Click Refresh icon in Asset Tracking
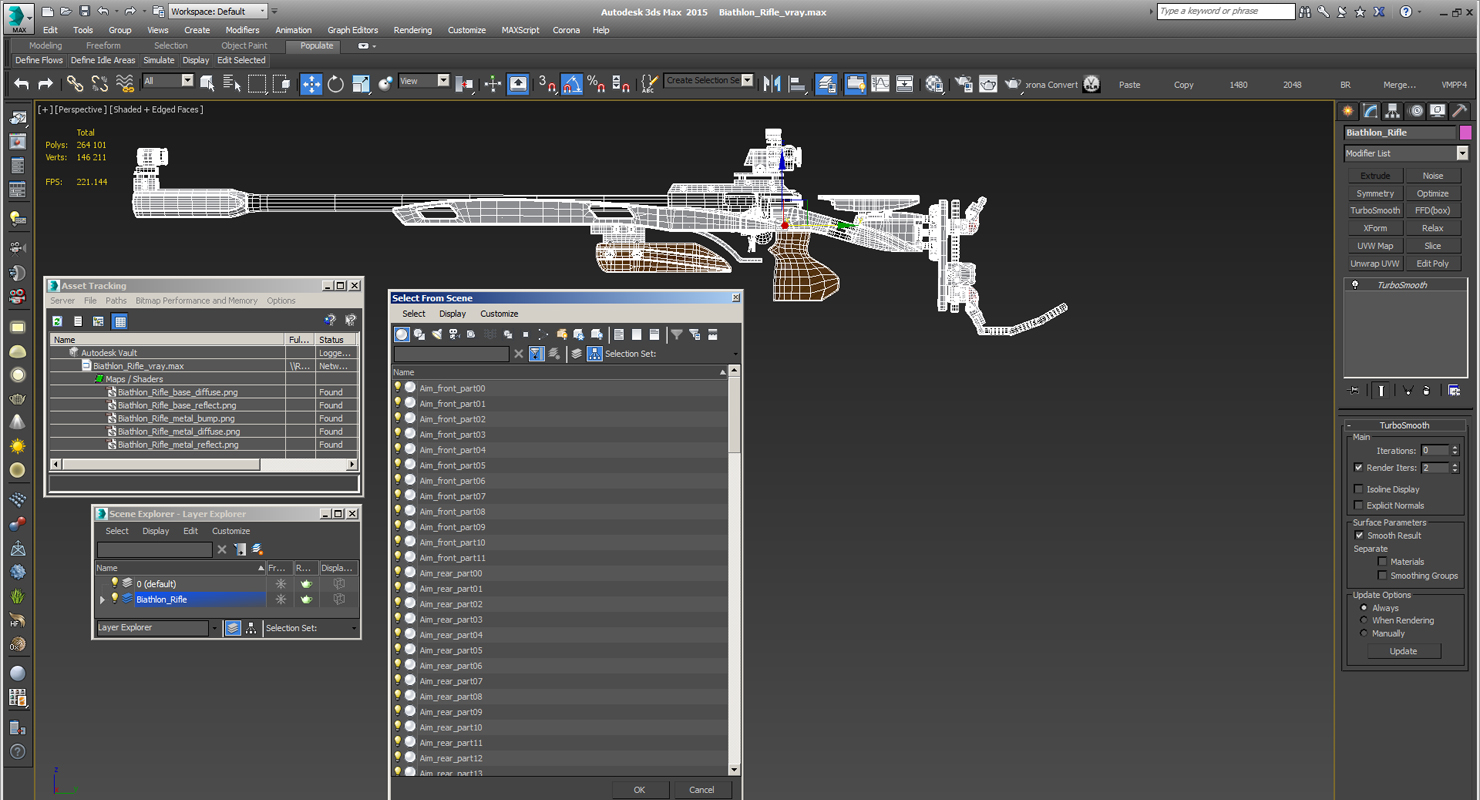The width and height of the screenshot is (1480, 800). click(58, 321)
